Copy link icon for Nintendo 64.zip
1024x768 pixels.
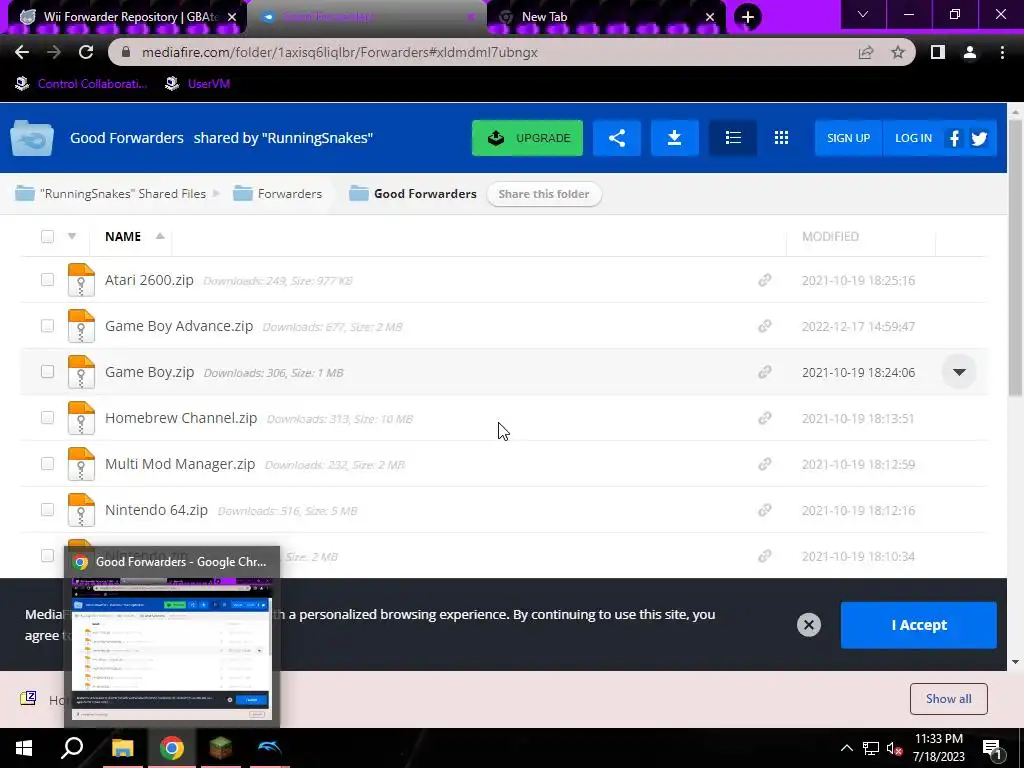click(x=765, y=510)
